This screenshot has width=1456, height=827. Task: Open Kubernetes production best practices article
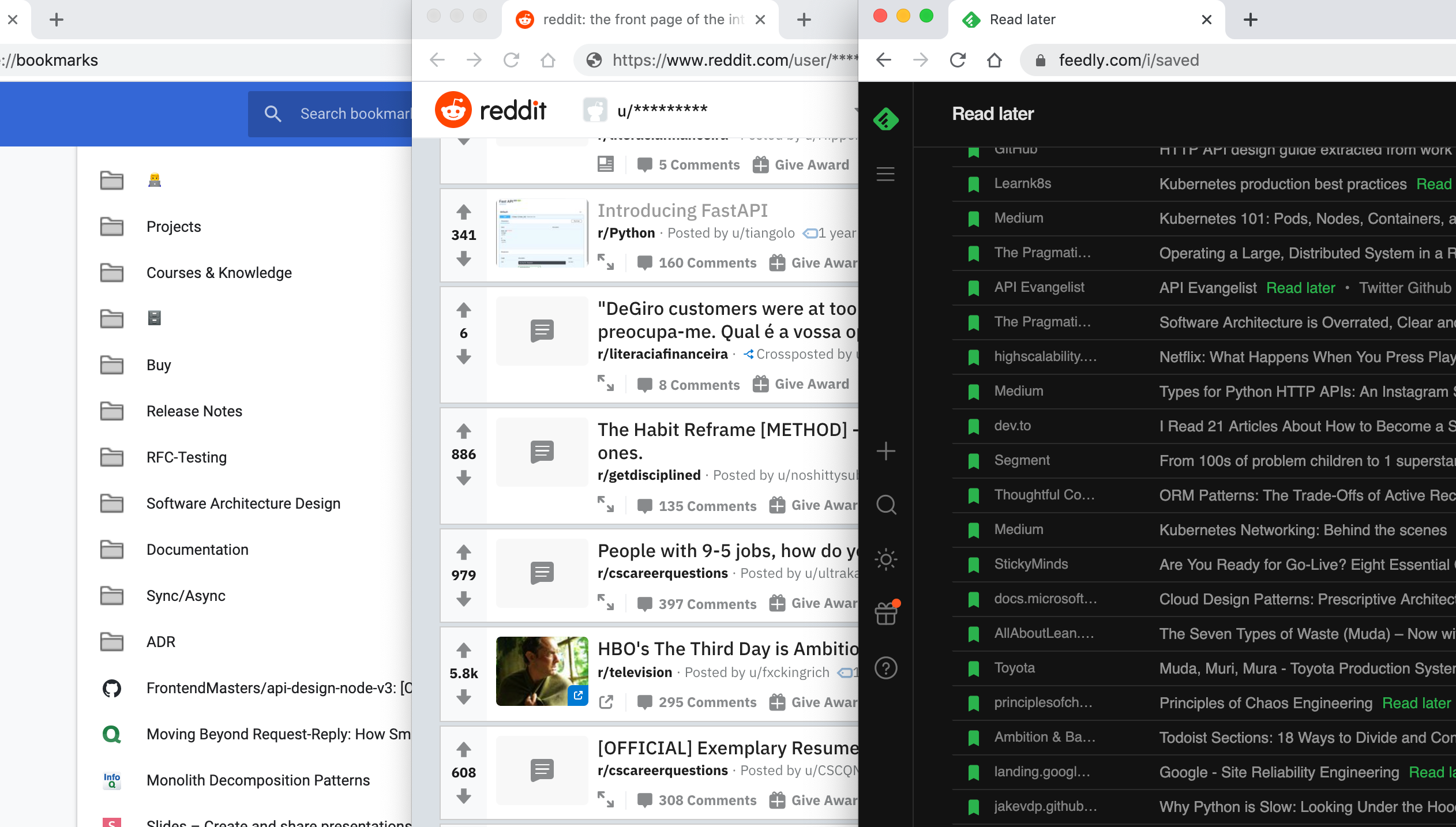[1283, 184]
